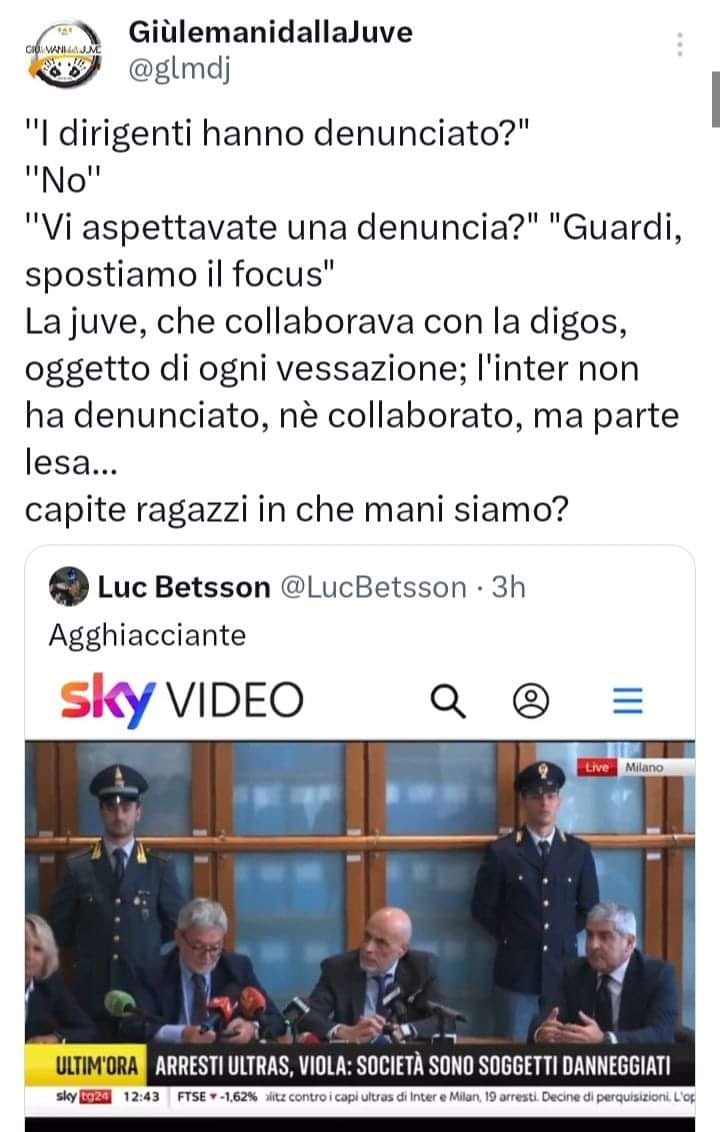The height and width of the screenshot is (1132, 720).
Task: Open the Sky hamburger menu
Action: pos(628,700)
